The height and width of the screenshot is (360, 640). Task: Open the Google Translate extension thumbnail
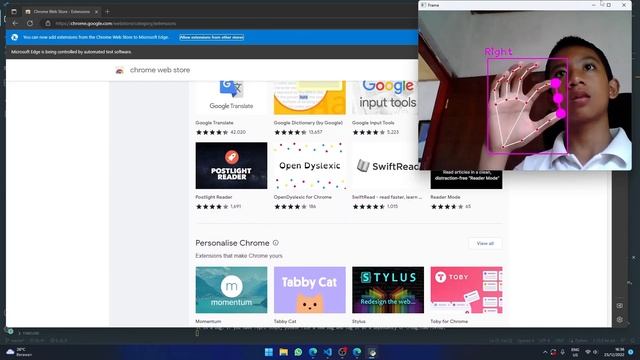(x=231, y=98)
